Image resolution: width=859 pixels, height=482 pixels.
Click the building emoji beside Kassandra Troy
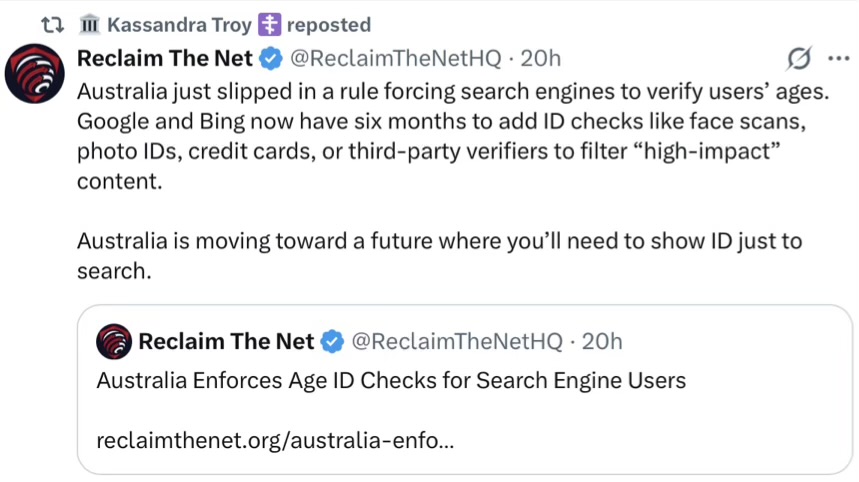89,25
